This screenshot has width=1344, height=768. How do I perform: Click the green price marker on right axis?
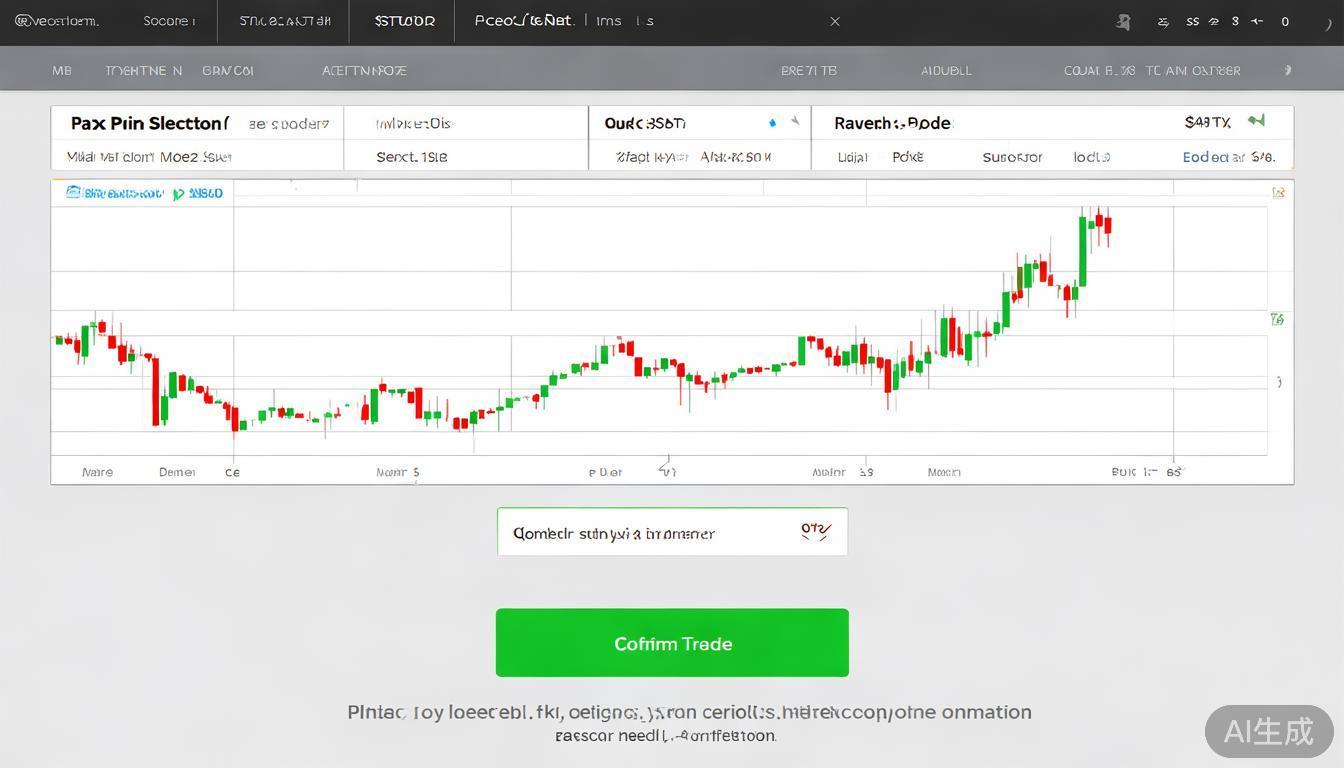[1277, 320]
